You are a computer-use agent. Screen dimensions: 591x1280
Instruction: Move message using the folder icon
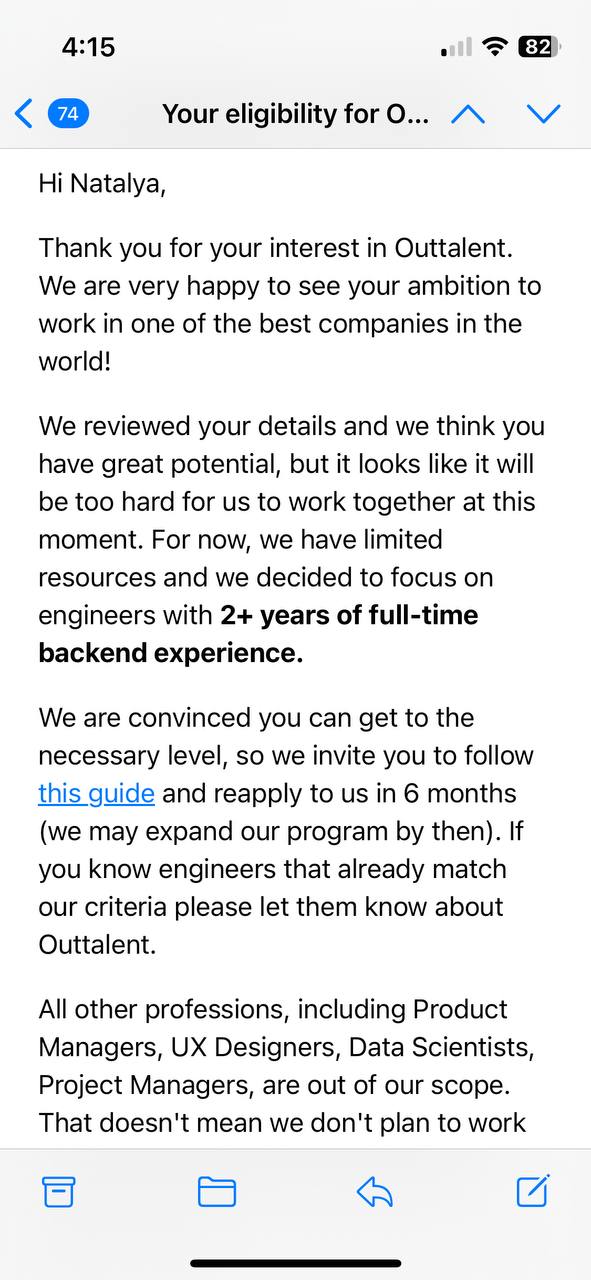(217, 1191)
